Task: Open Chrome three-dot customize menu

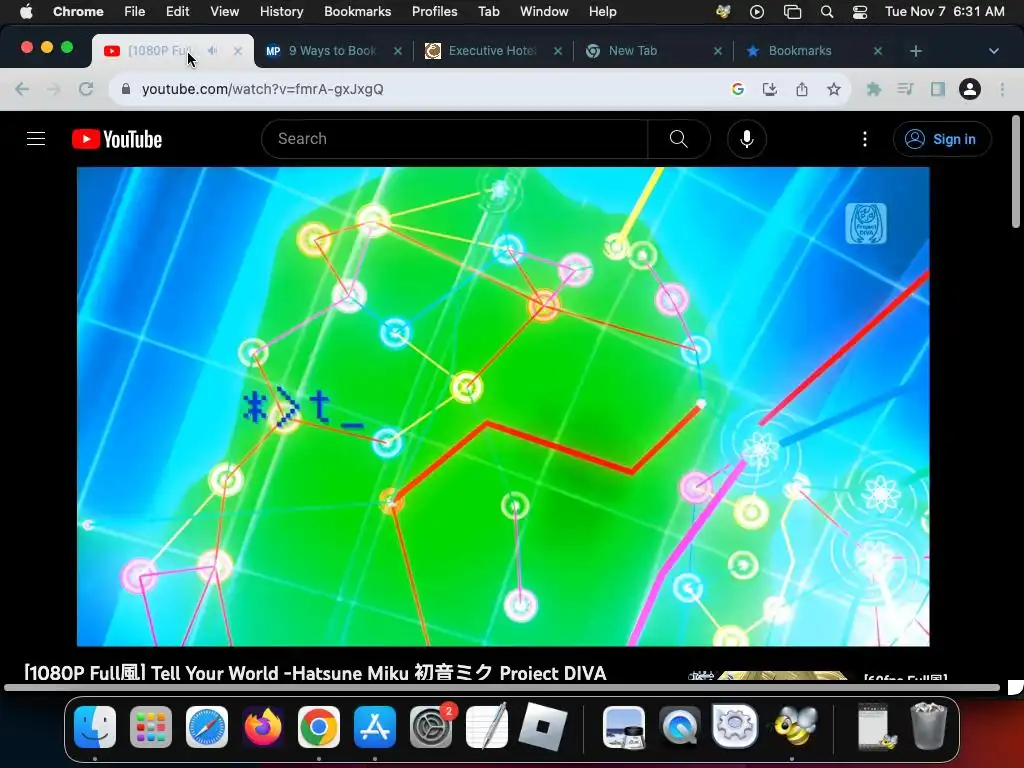Action: click(1002, 89)
